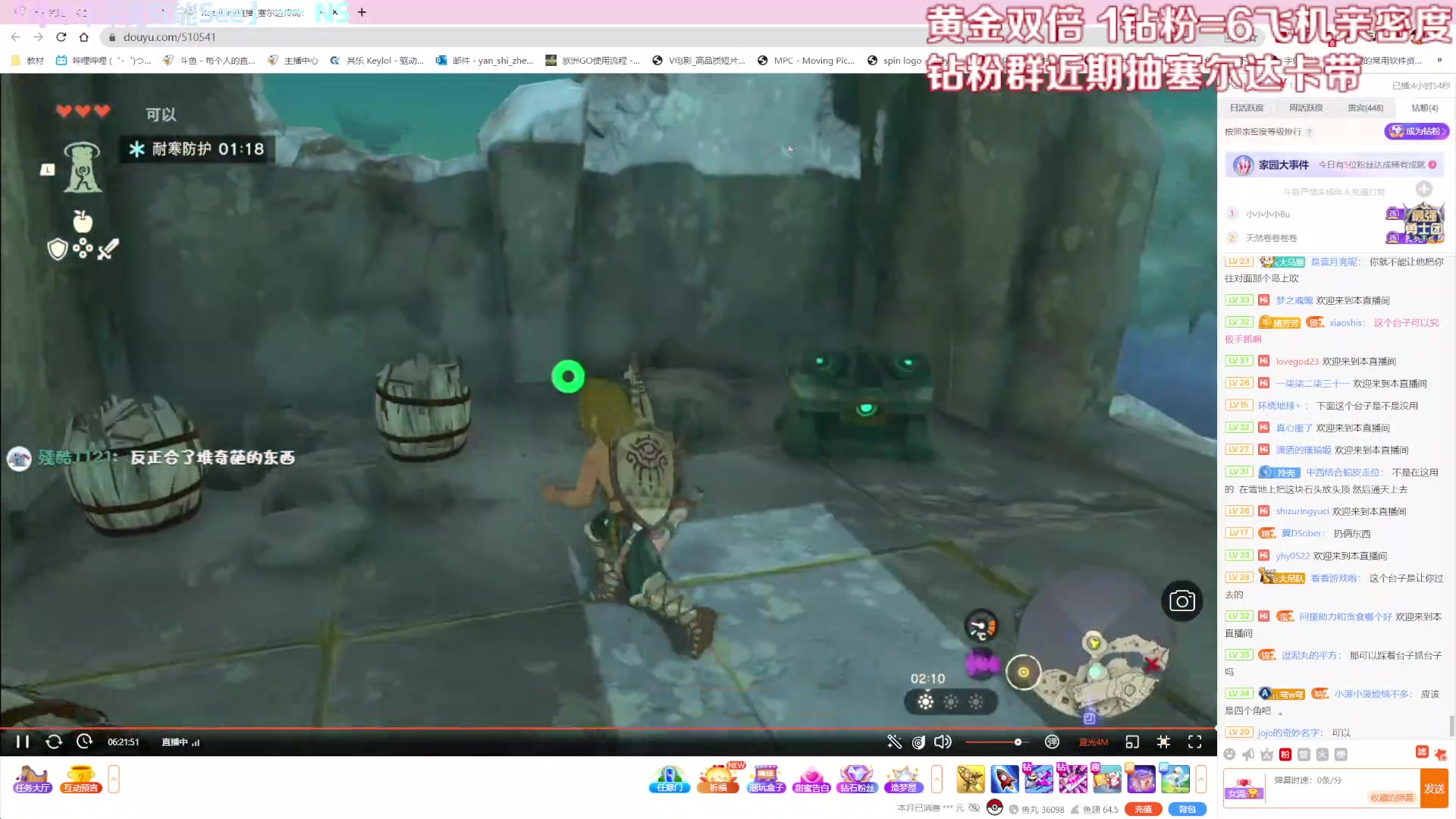Expand the gift list arrow
This screenshot has height=819, width=1456.
point(1201,779)
